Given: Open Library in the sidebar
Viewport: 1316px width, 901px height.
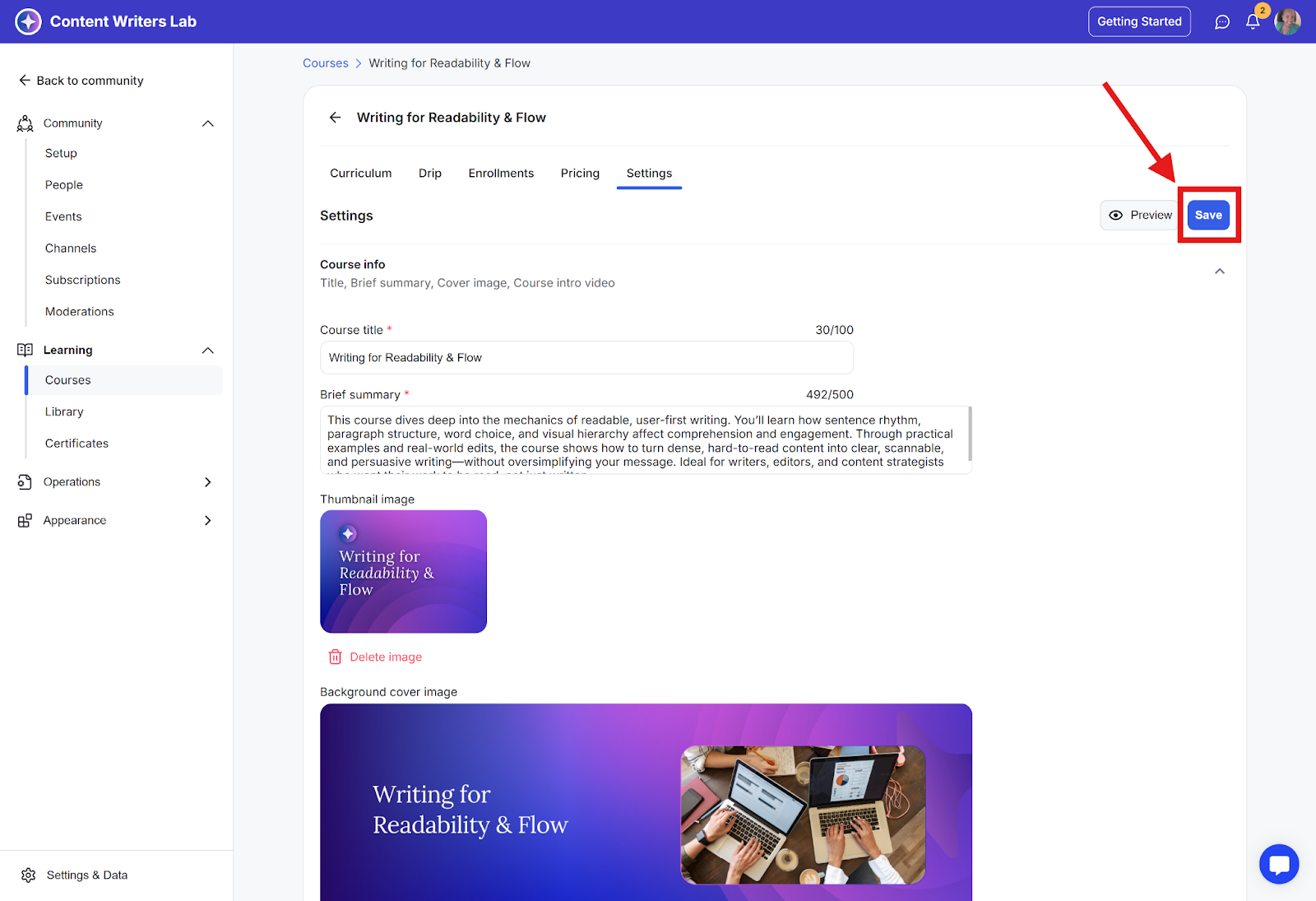Looking at the screenshot, I should tap(64, 412).
